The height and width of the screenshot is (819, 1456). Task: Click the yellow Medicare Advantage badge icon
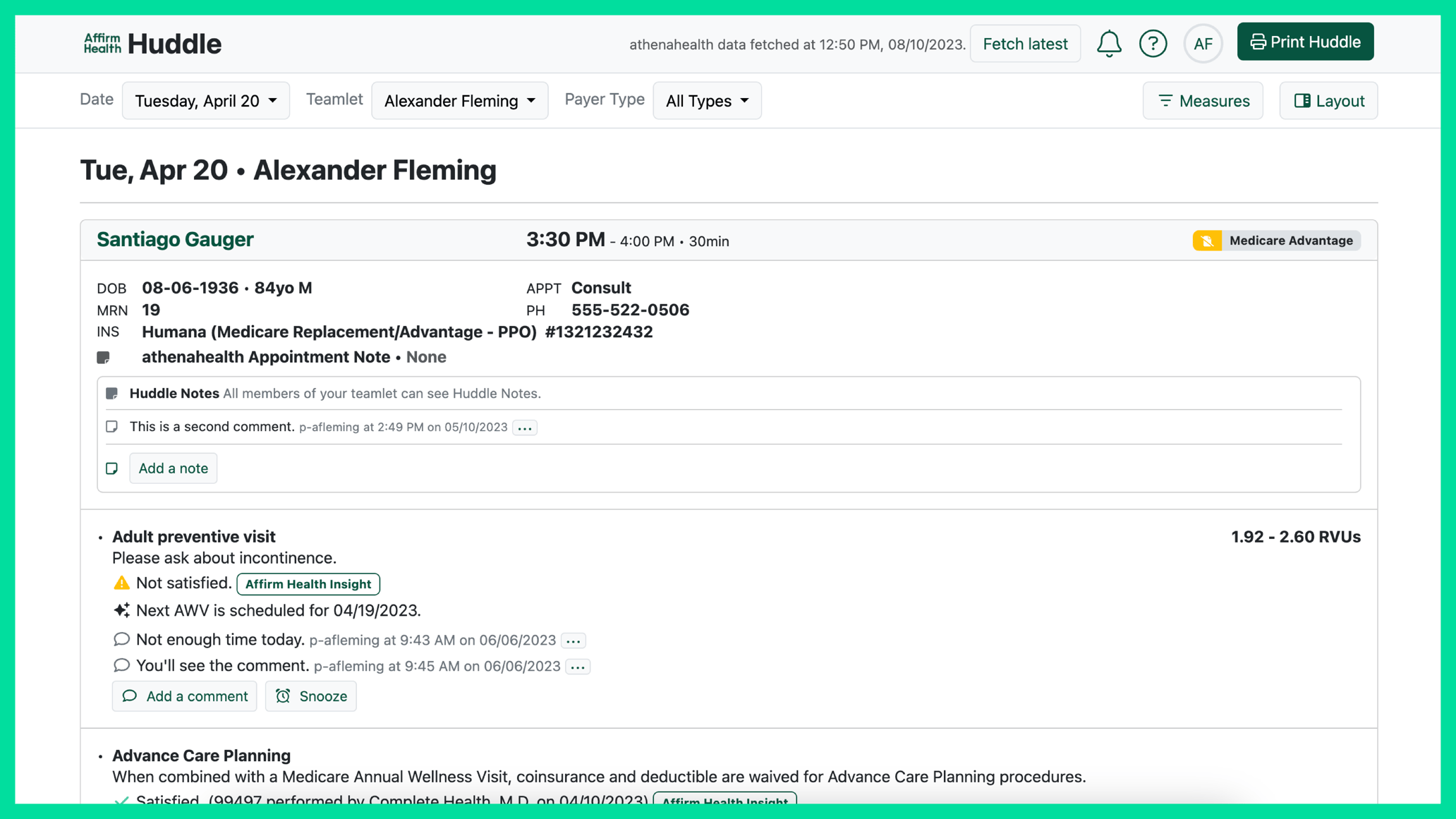tap(1207, 241)
